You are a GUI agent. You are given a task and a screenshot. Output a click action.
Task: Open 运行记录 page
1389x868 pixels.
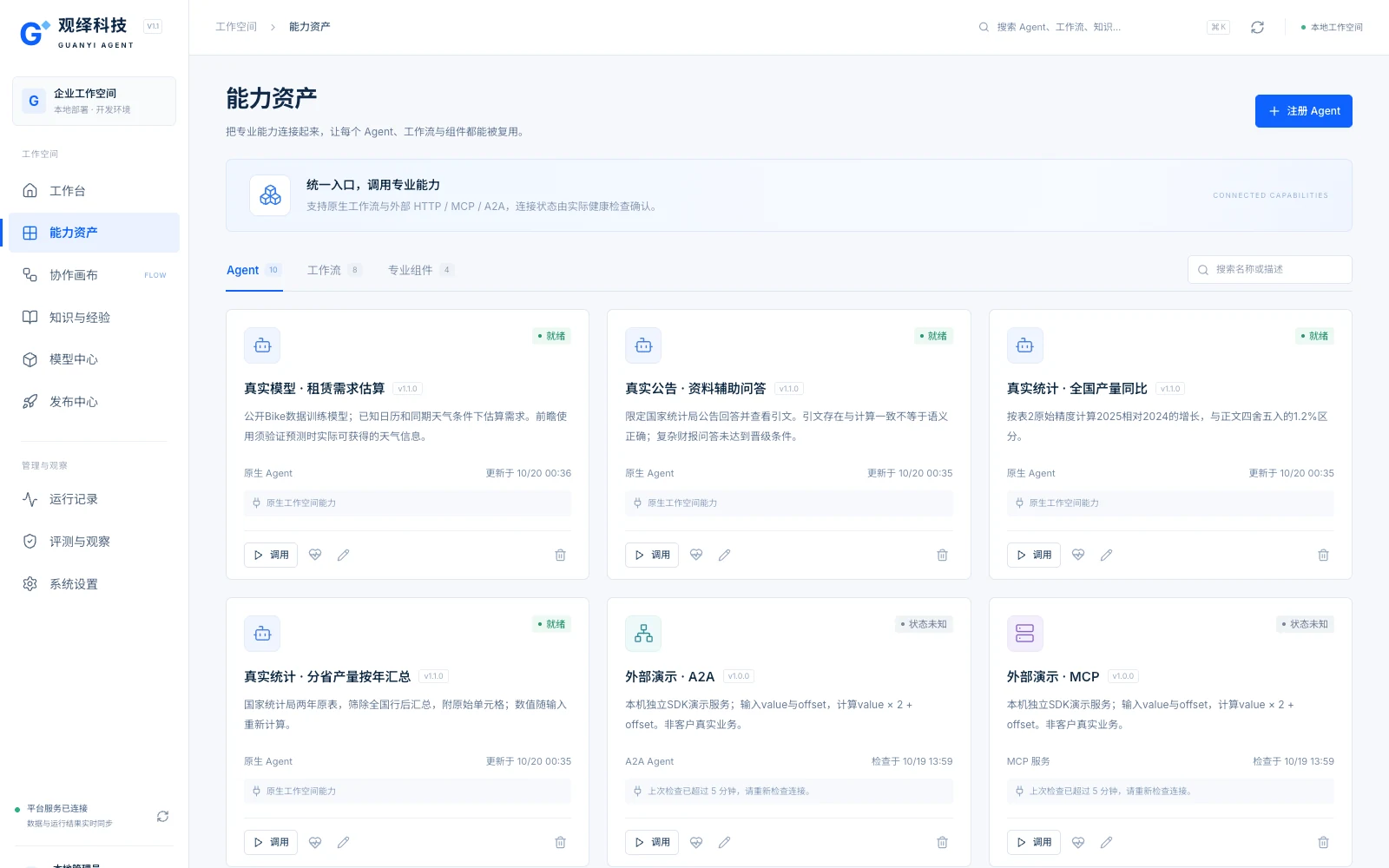[94, 499]
